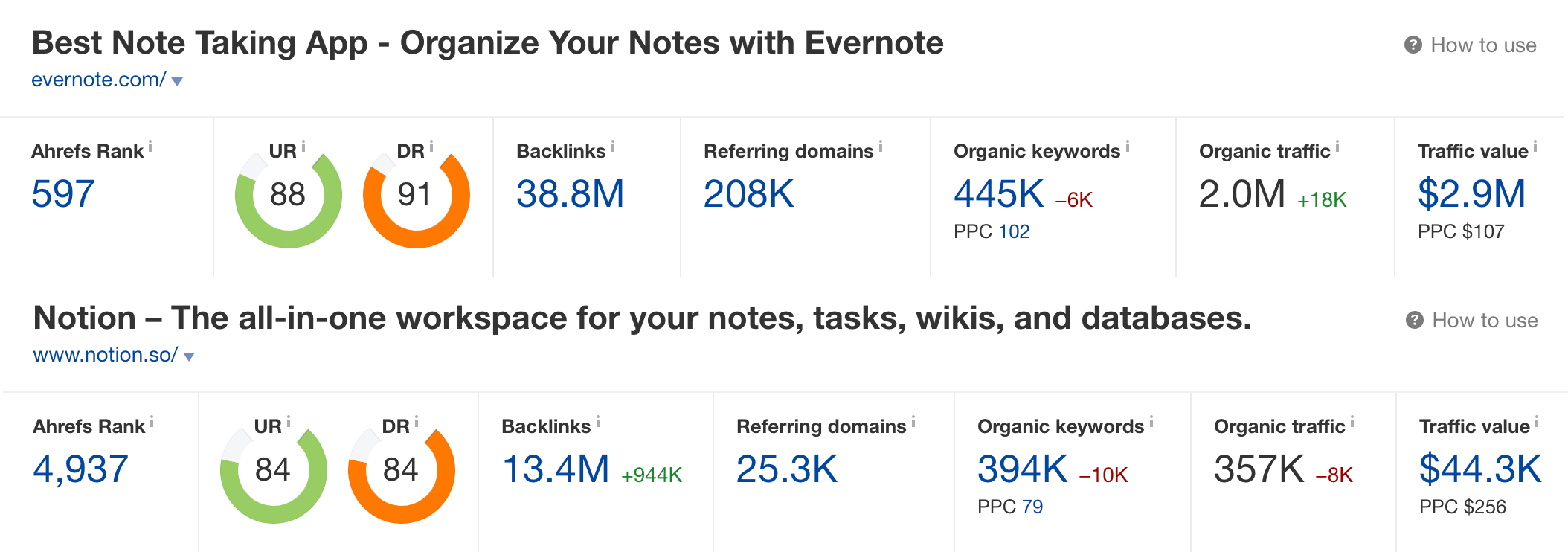Click Notion organic traffic value 357K
The width and height of the screenshot is (1568, 552).
(x=1259, y=469)
